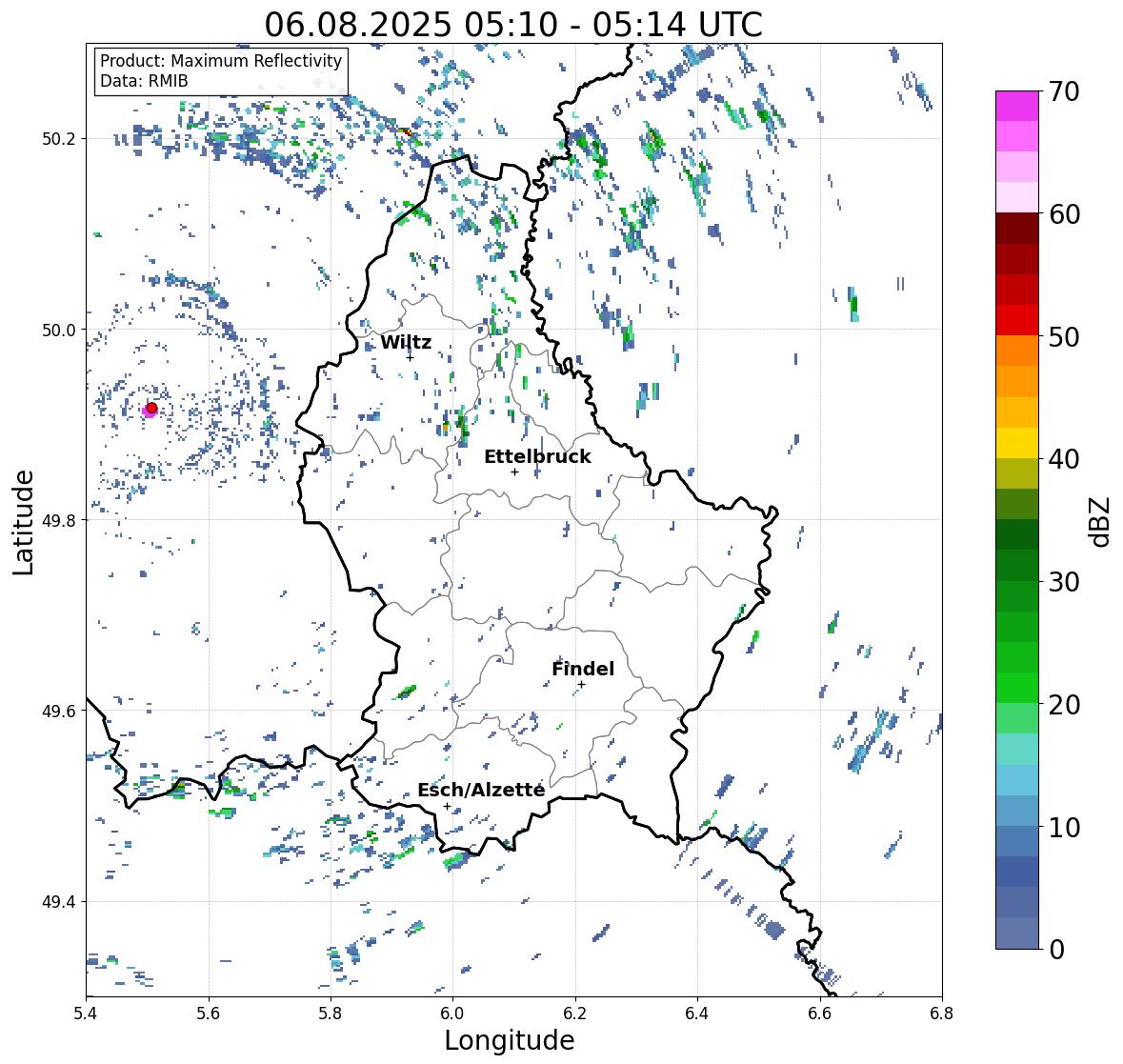Click the Longitude axis label
Viewport: 1123px width, 1064px height.
[510, 1040]
